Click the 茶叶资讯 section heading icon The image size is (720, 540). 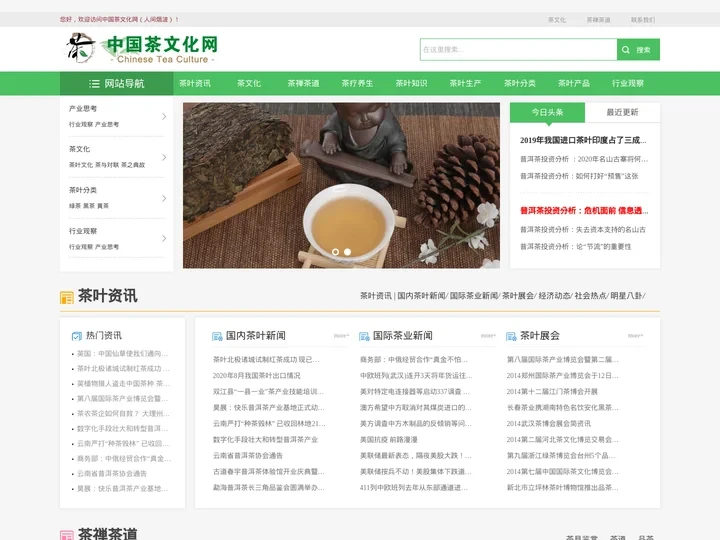[67, 297]
